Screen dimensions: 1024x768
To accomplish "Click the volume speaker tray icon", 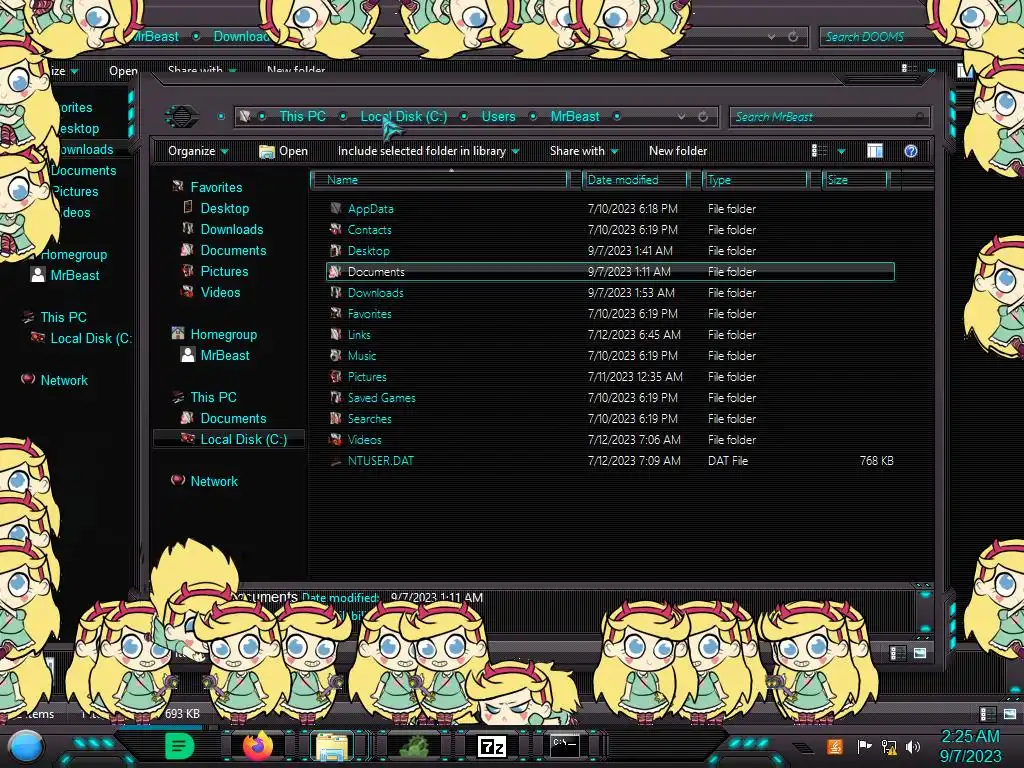I will click(x=914, y=746).
